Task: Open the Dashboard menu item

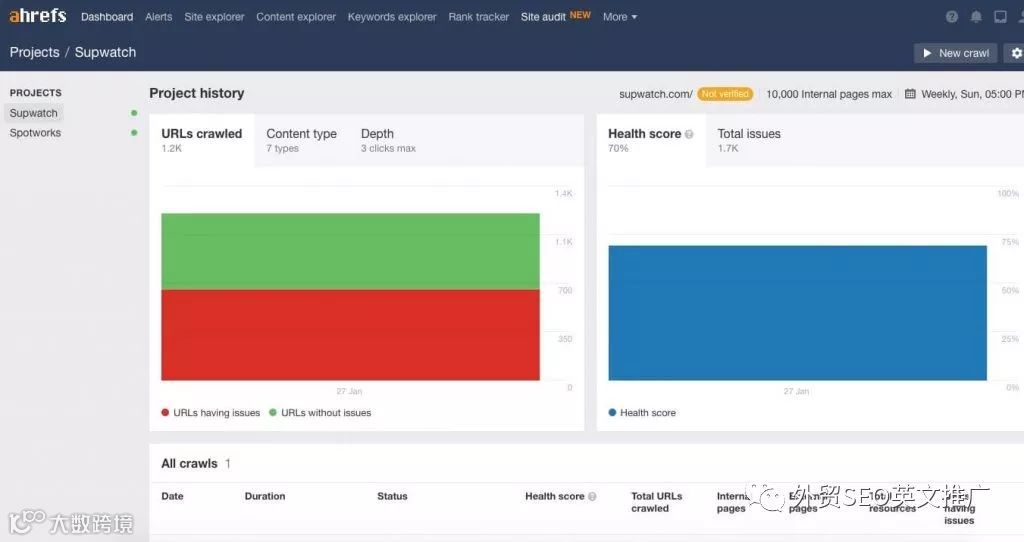Action: (107, 17)
